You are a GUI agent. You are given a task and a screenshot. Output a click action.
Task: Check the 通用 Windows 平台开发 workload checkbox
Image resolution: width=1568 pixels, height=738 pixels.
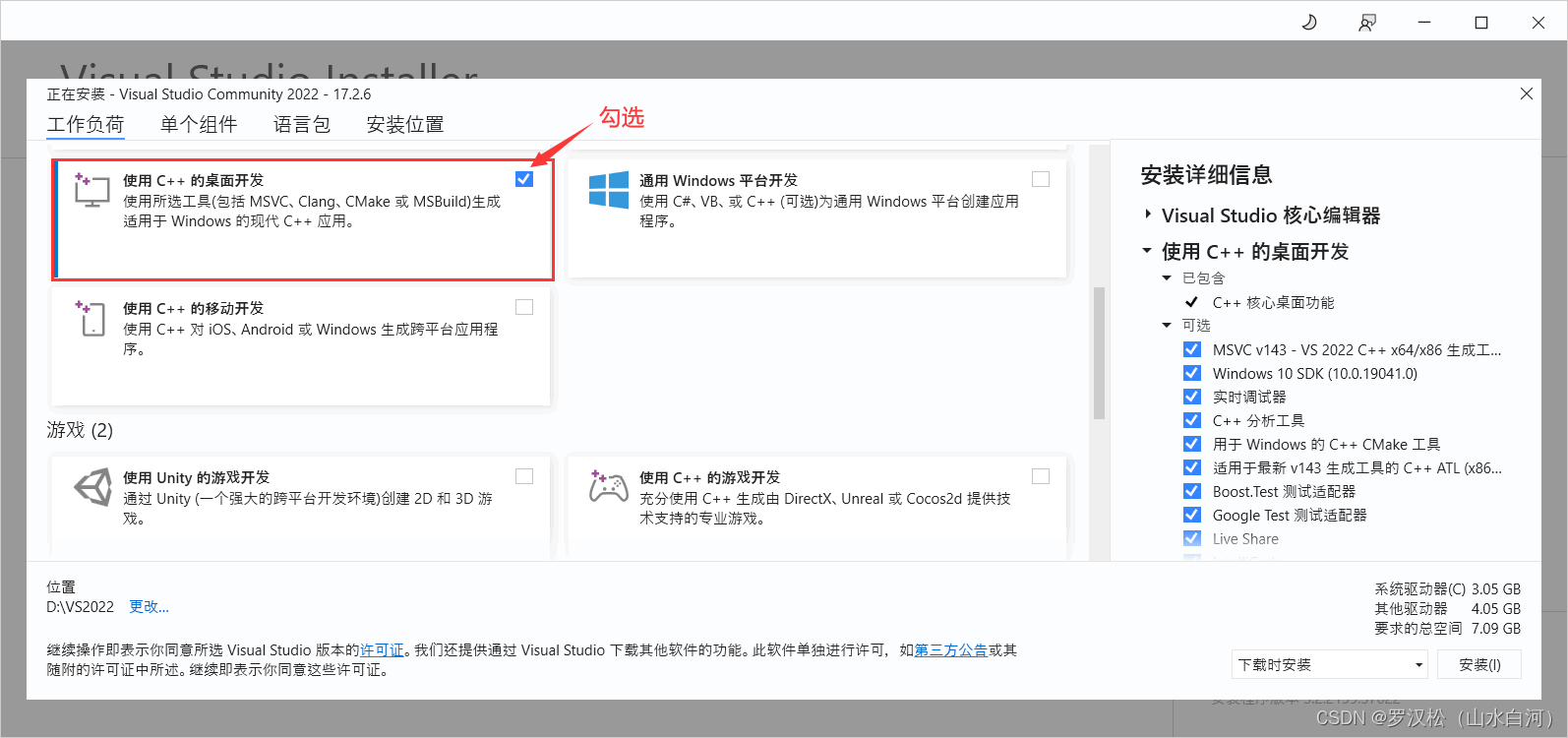[x=1041, y=179]
